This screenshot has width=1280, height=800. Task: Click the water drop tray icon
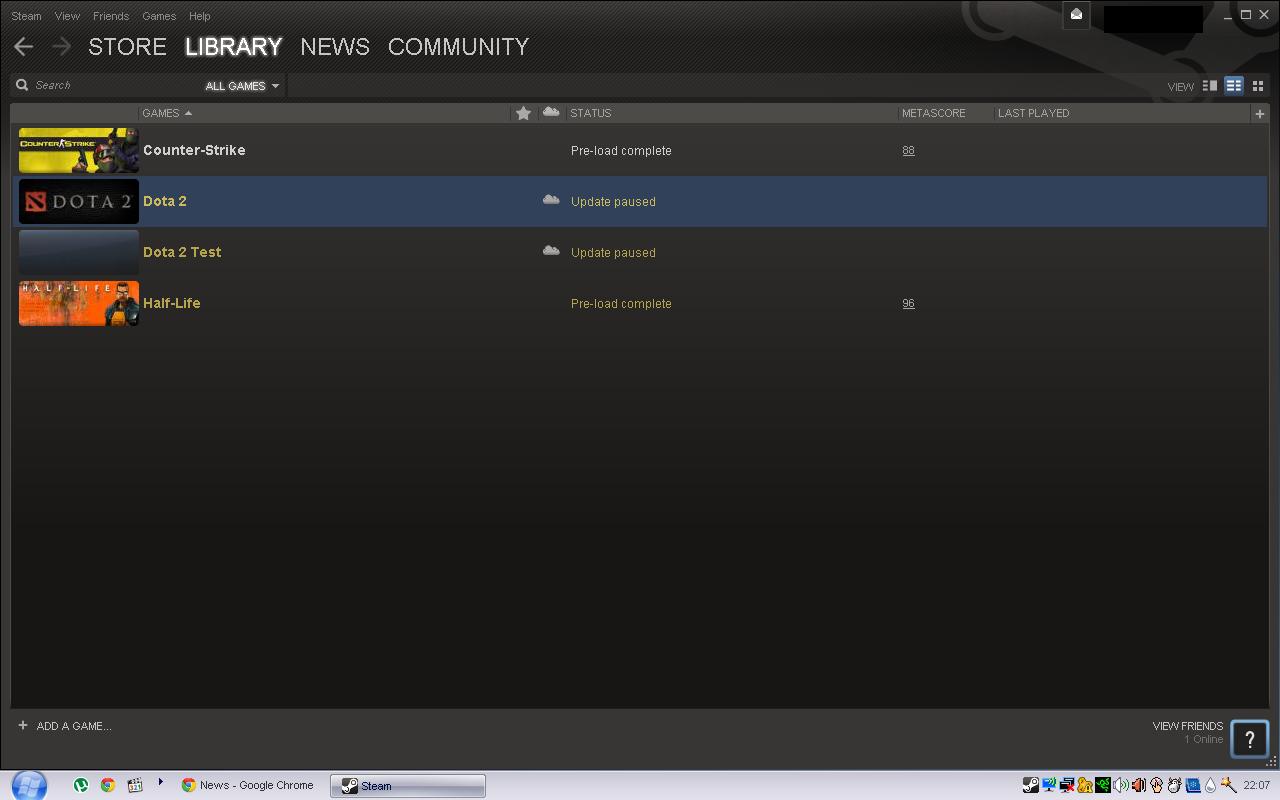(1211, 785)
